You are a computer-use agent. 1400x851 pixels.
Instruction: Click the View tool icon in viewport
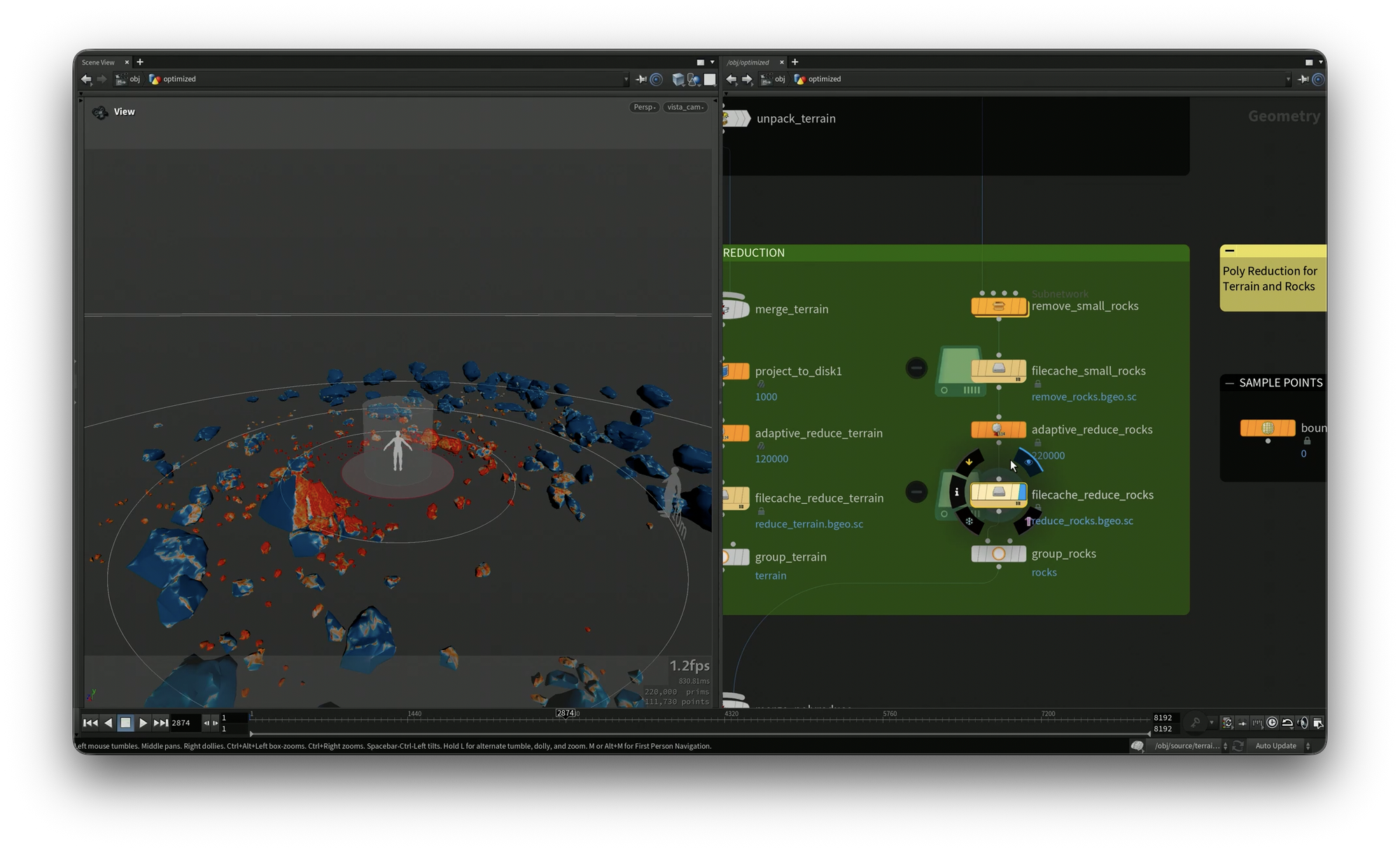tap(100, 112)
